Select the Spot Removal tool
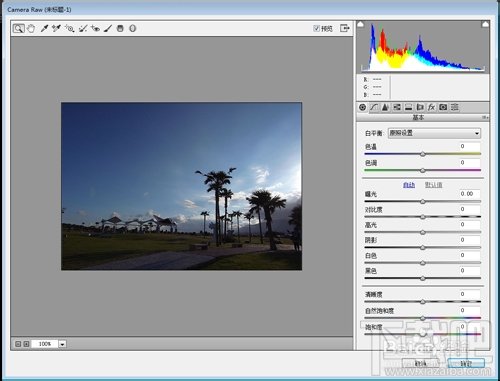The height and width of the screenshot is (381, 500). pyautogui.click(x=83, y=28)
